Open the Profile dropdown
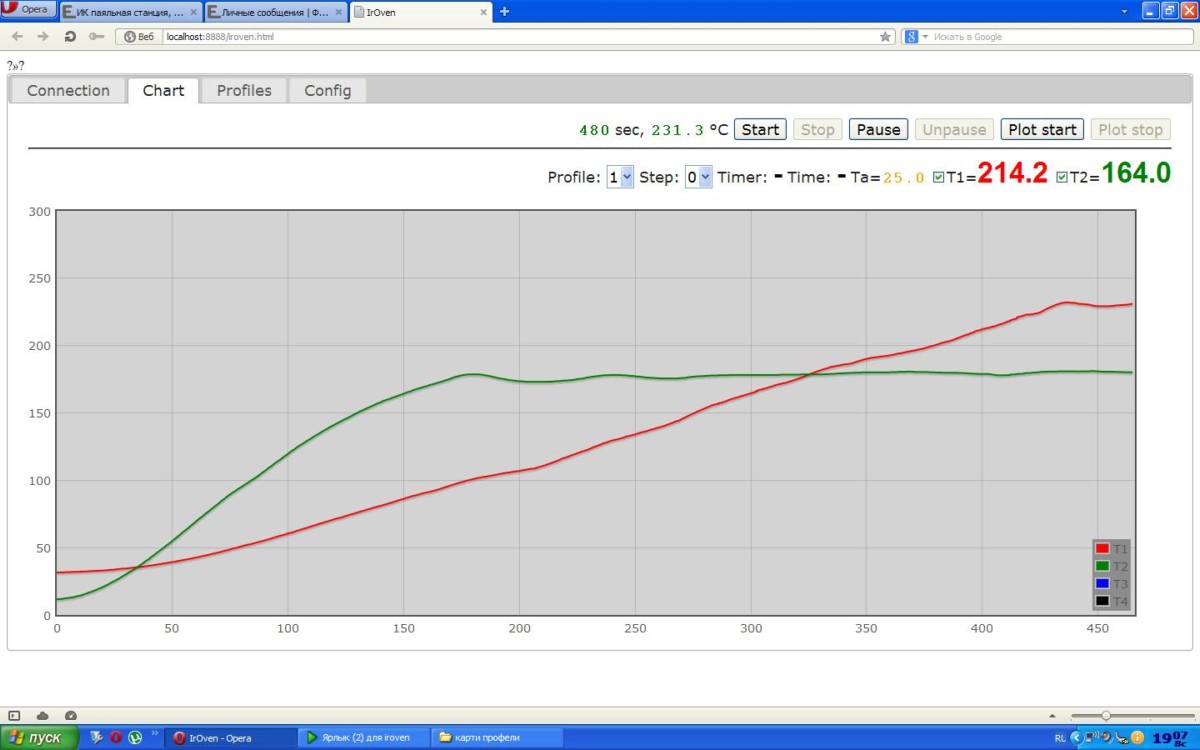The image size is (1200, 750). (x=620, y=177)
